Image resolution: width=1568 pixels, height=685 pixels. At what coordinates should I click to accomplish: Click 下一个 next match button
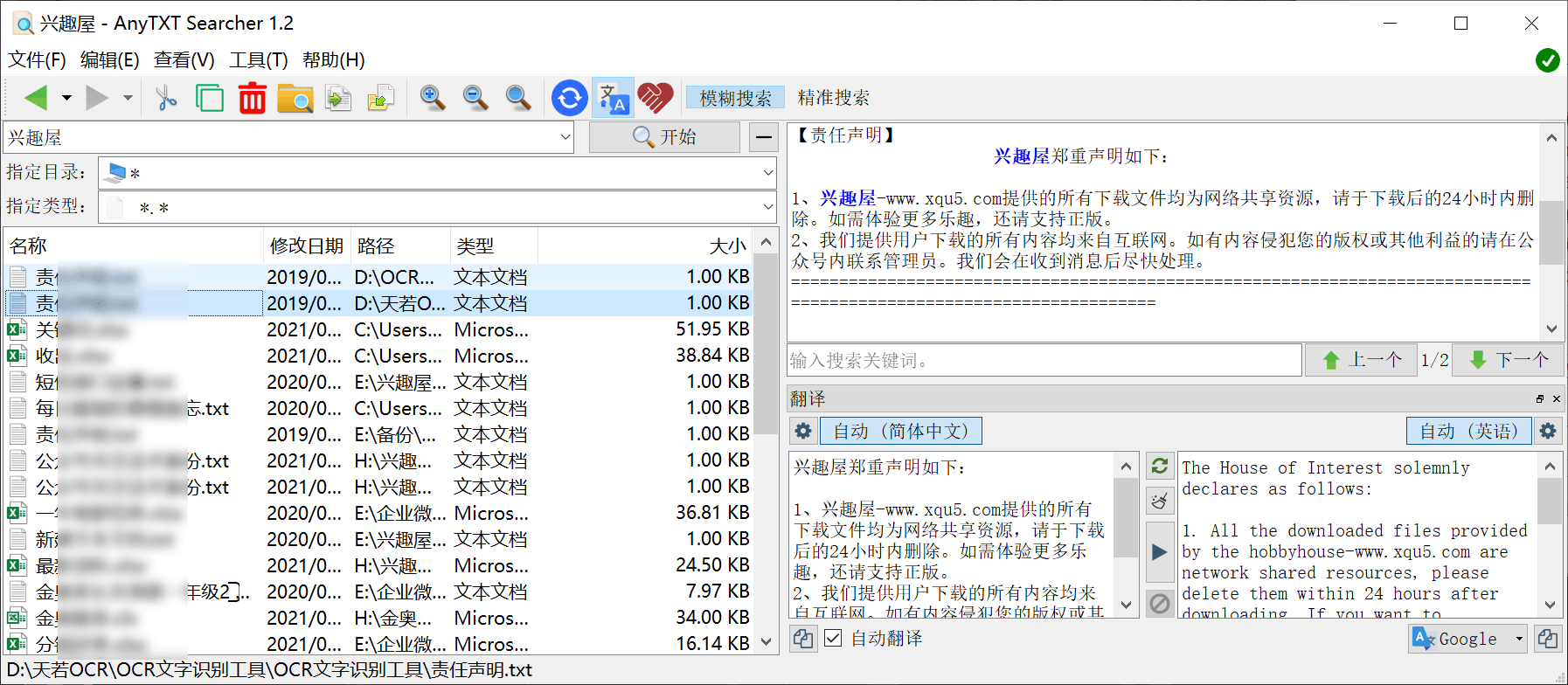[1508, 360]
